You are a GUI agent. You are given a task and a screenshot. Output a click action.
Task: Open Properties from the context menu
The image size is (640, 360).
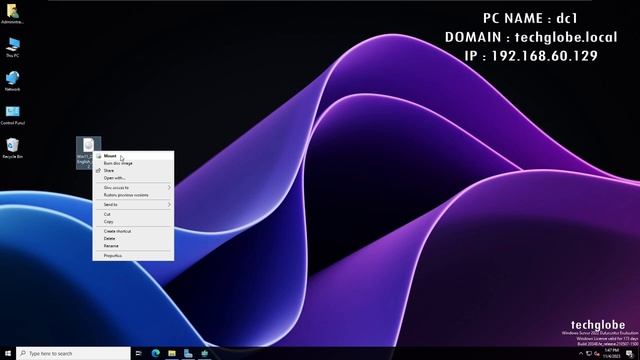click(x=133, y=256)
